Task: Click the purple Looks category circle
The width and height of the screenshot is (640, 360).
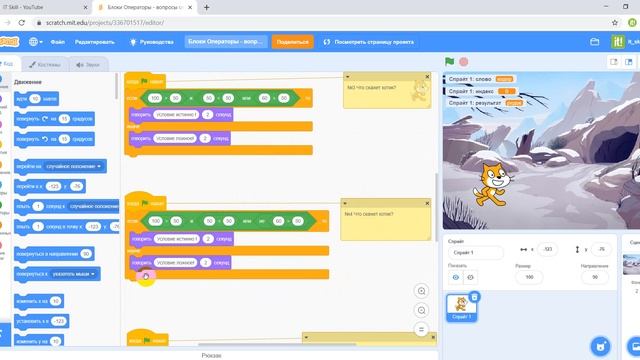Action: click(1, 99)
